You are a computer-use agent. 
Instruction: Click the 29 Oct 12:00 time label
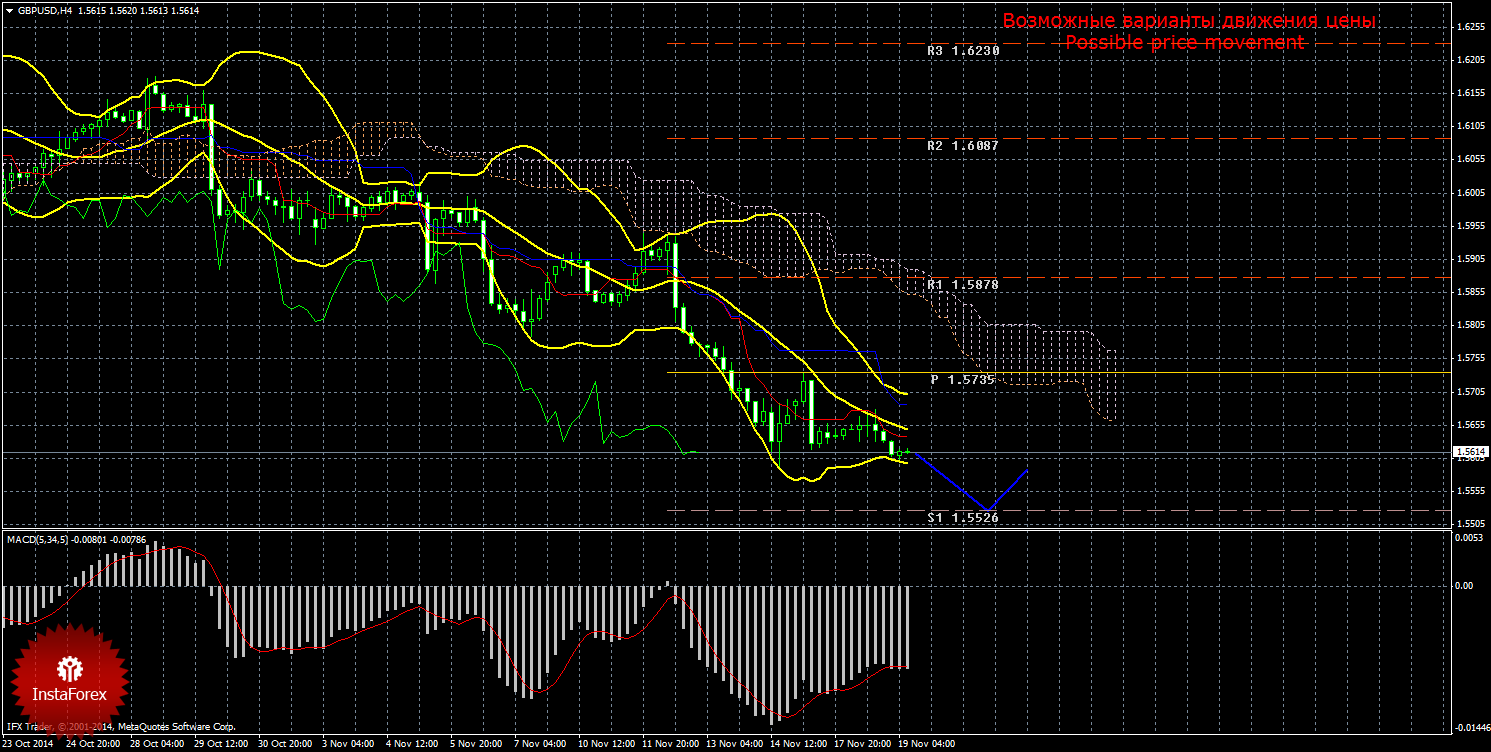221,744
